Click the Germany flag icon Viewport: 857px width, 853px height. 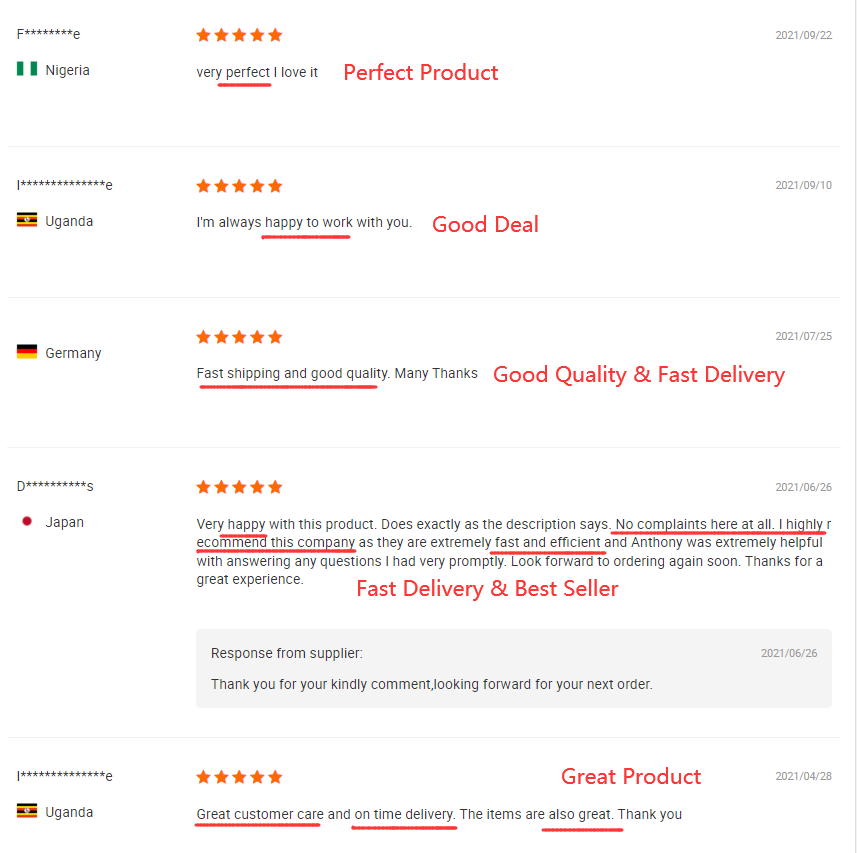pyautogui.click(x=27, y=352)
